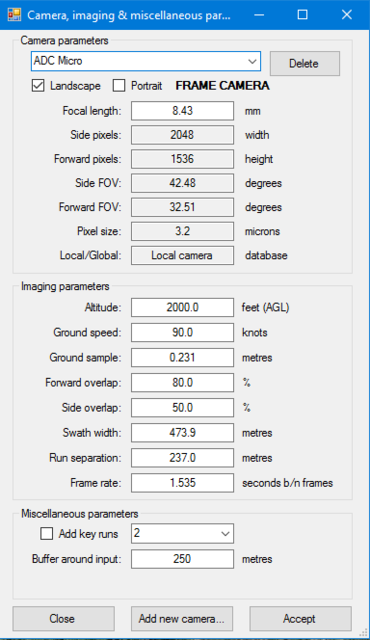
Task: Focus the Run separation field
Action: pyautogui.click(x=182, y=458)
